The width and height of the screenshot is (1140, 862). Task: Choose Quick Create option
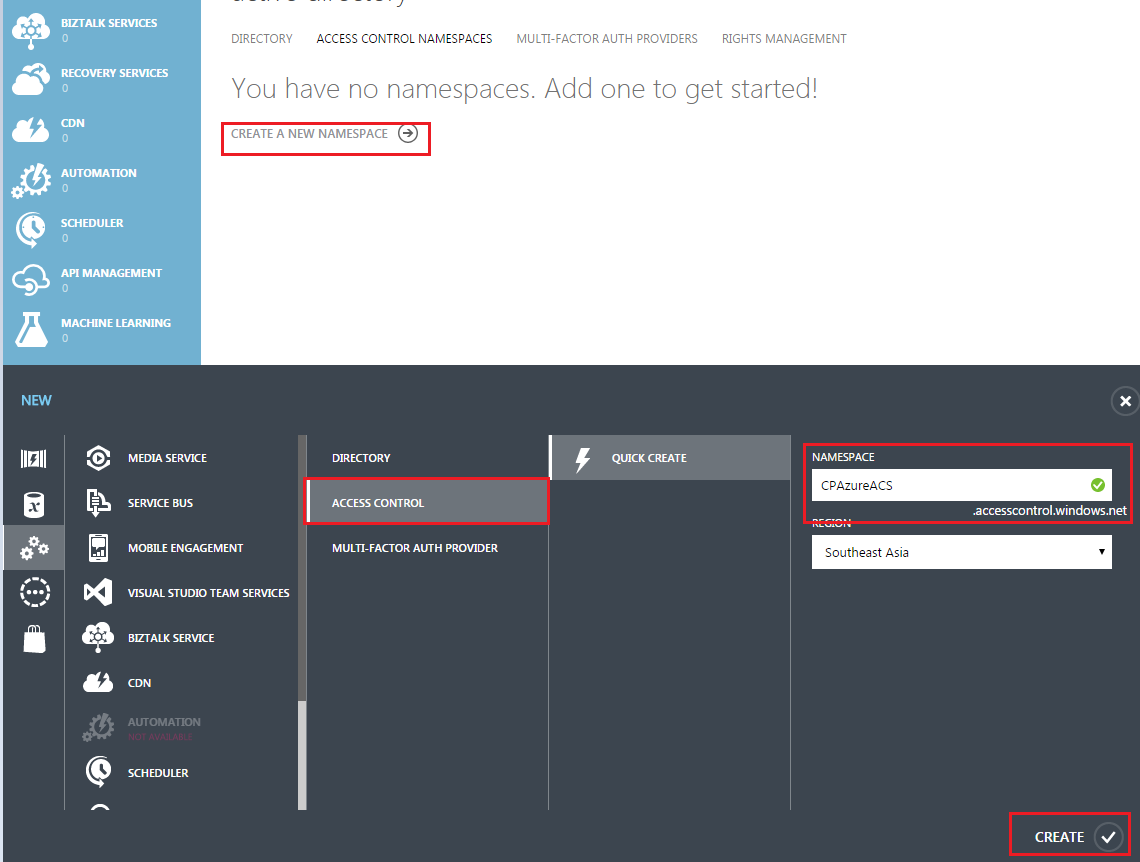[x=670, y=458]
